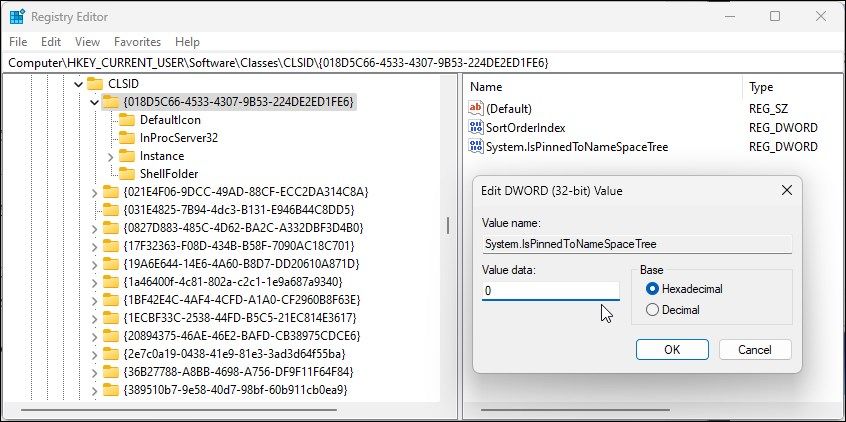Click the Instance folder icon
The height and width of the screenshot is (422, 846).
(x=127, y=156)
